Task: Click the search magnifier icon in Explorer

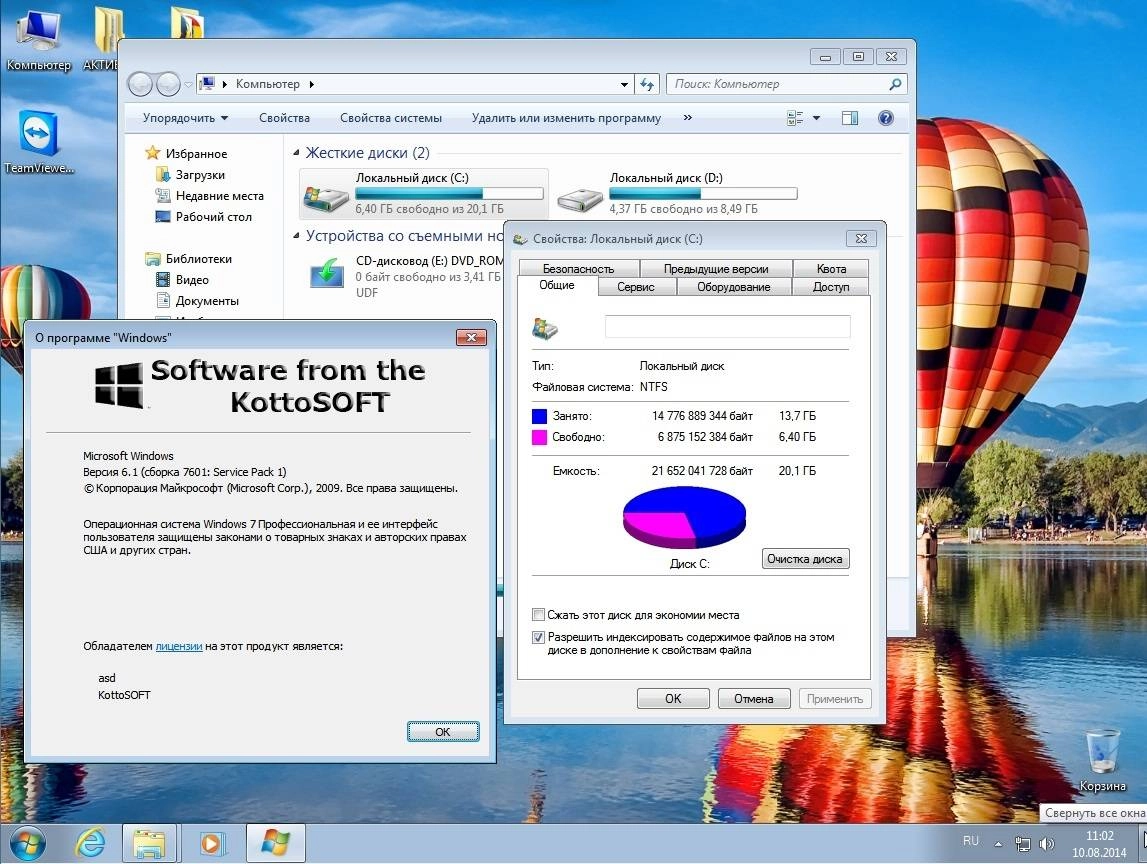Action: [895, 84]
